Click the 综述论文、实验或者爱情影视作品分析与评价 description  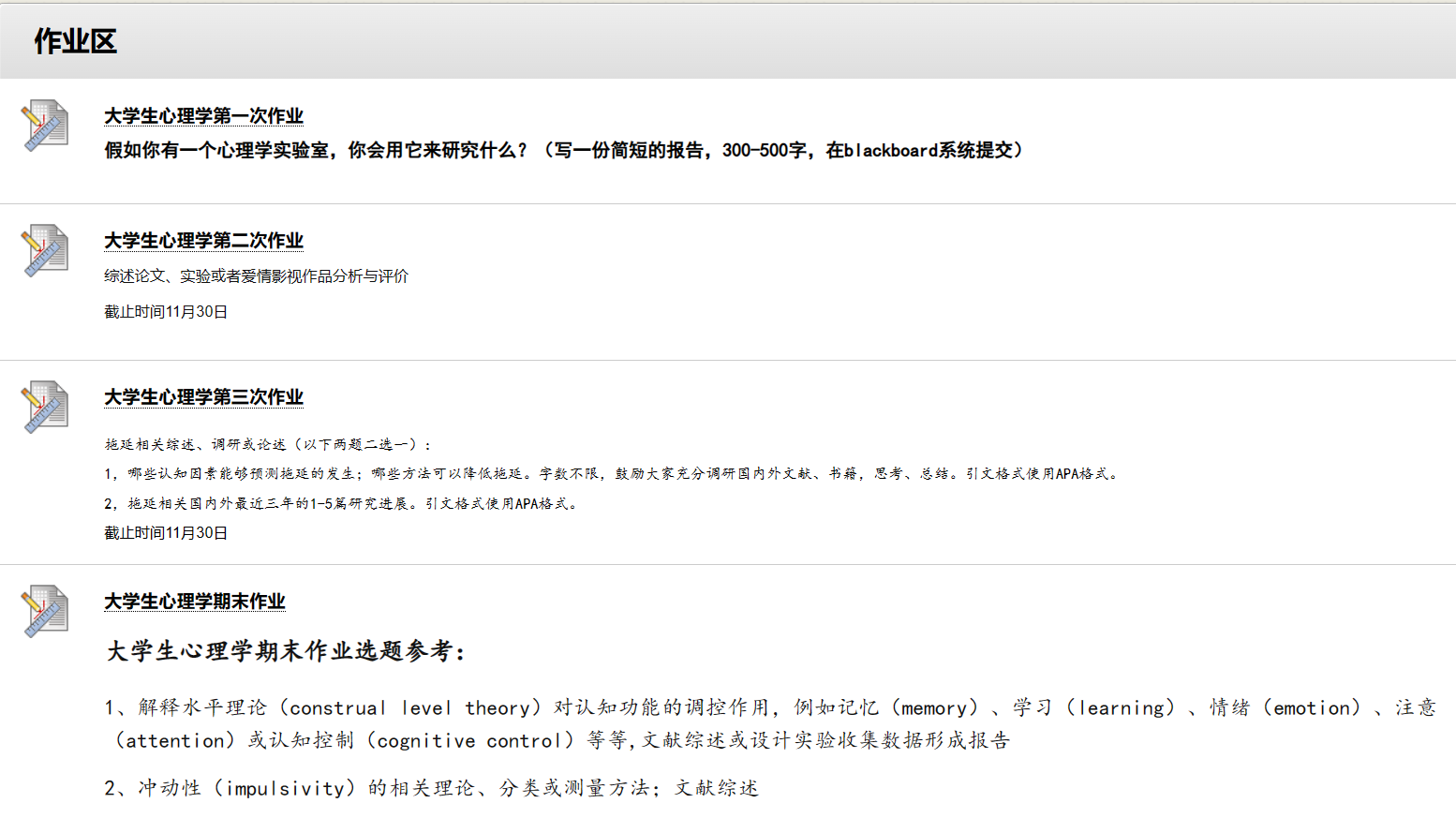256,276
